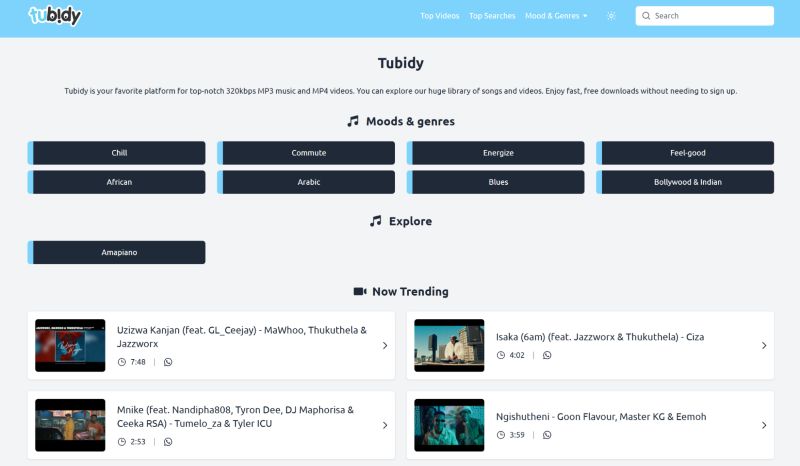Screen dimensions: 800x466
Task: Click WhatsApp icon for Mnike song
Action: tap(168, 441)
